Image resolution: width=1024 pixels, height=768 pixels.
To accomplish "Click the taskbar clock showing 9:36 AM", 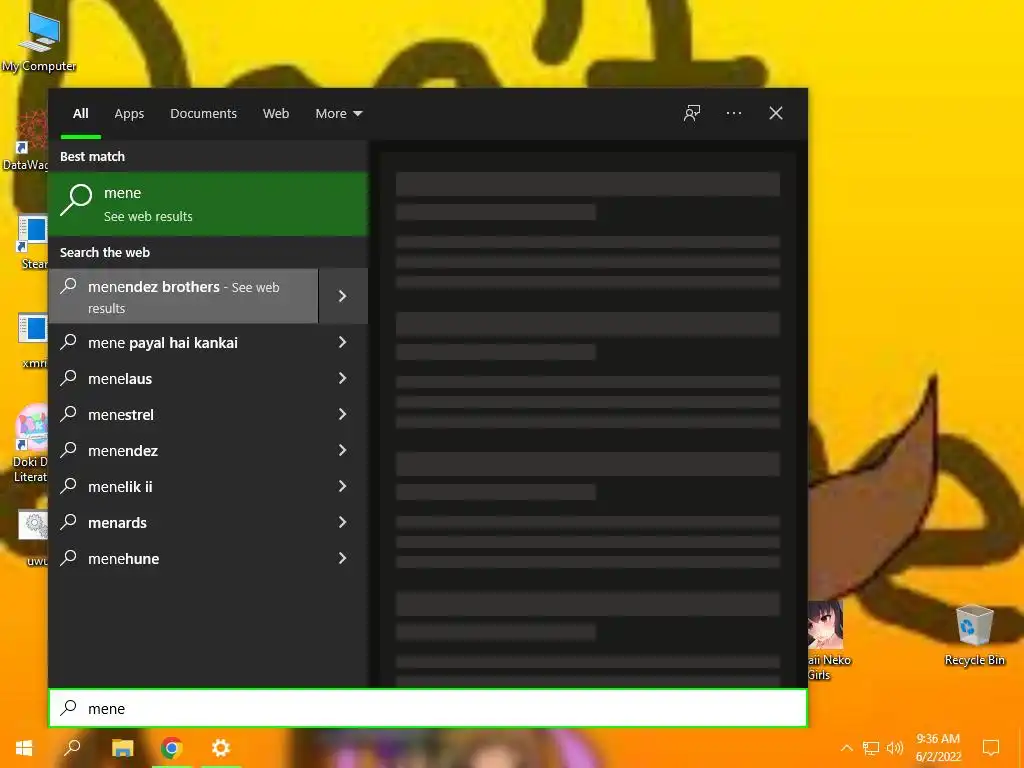I will point(938,747).
